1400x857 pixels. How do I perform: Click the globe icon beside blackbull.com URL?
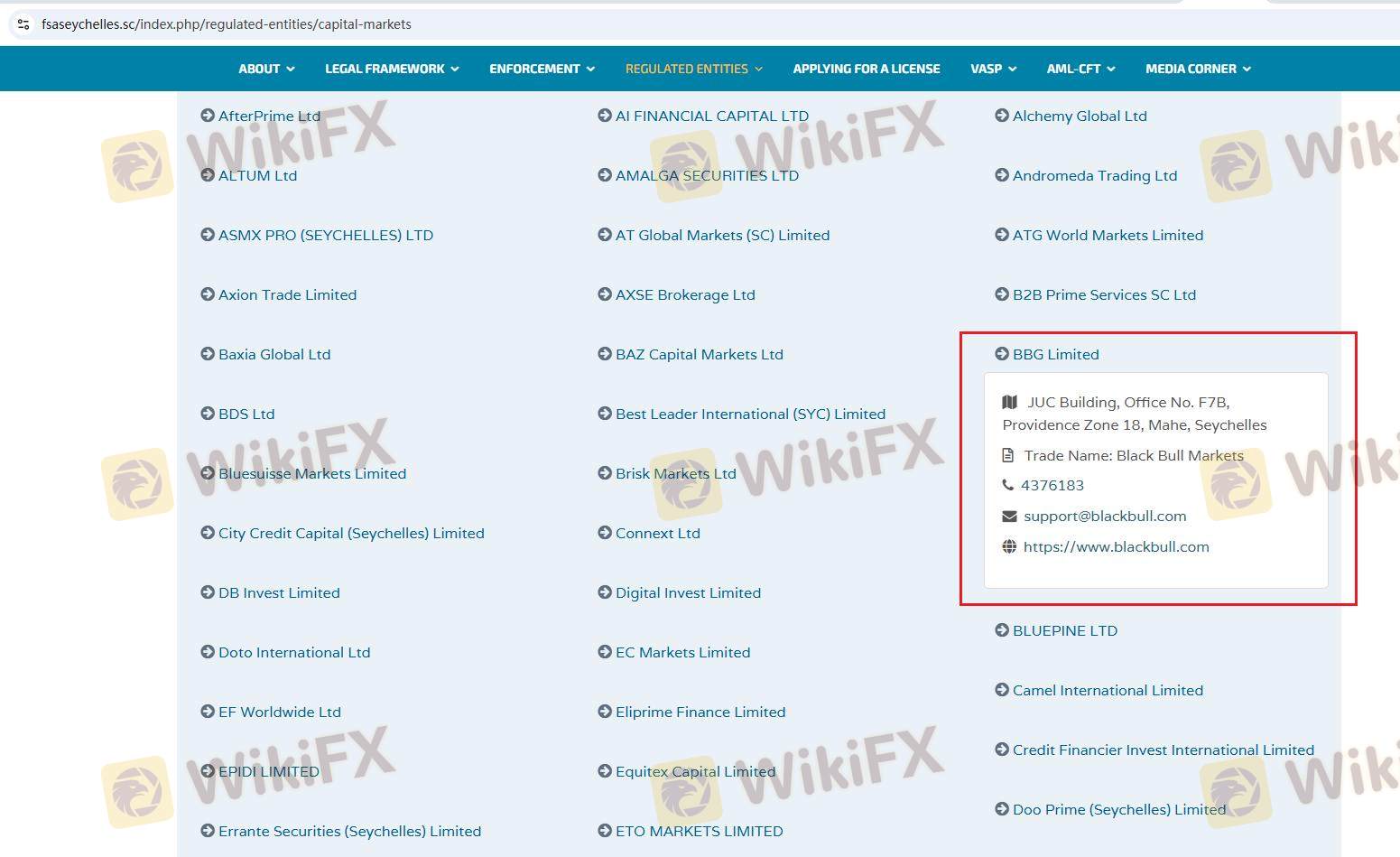(x=1009, y=546)
